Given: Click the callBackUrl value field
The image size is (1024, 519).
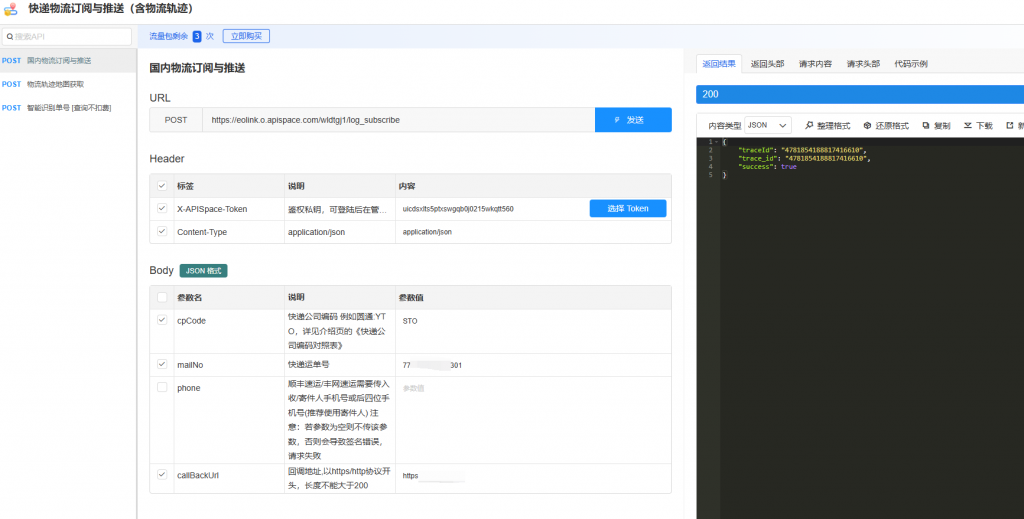Looking at the screenshot, I should pos(533,476).
